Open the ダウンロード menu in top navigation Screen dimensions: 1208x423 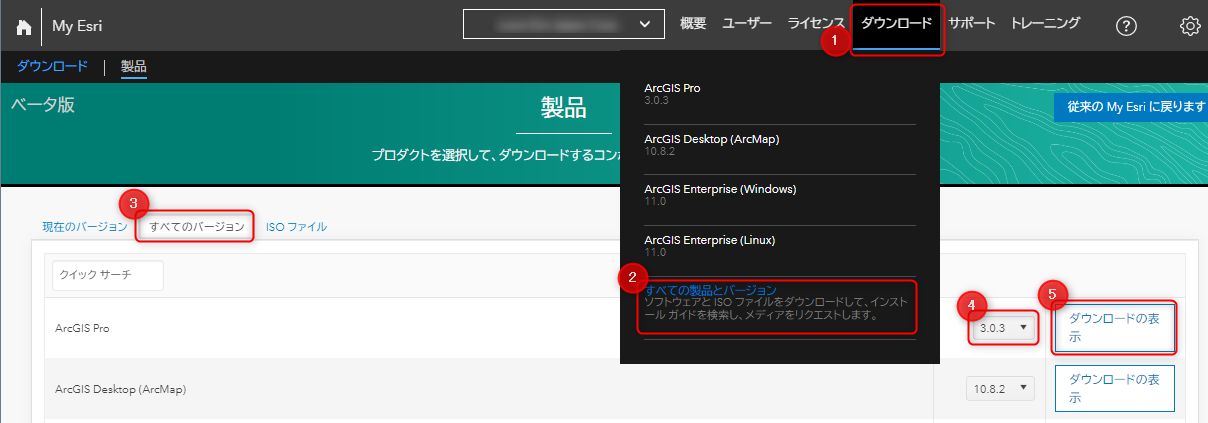(897, 23)
